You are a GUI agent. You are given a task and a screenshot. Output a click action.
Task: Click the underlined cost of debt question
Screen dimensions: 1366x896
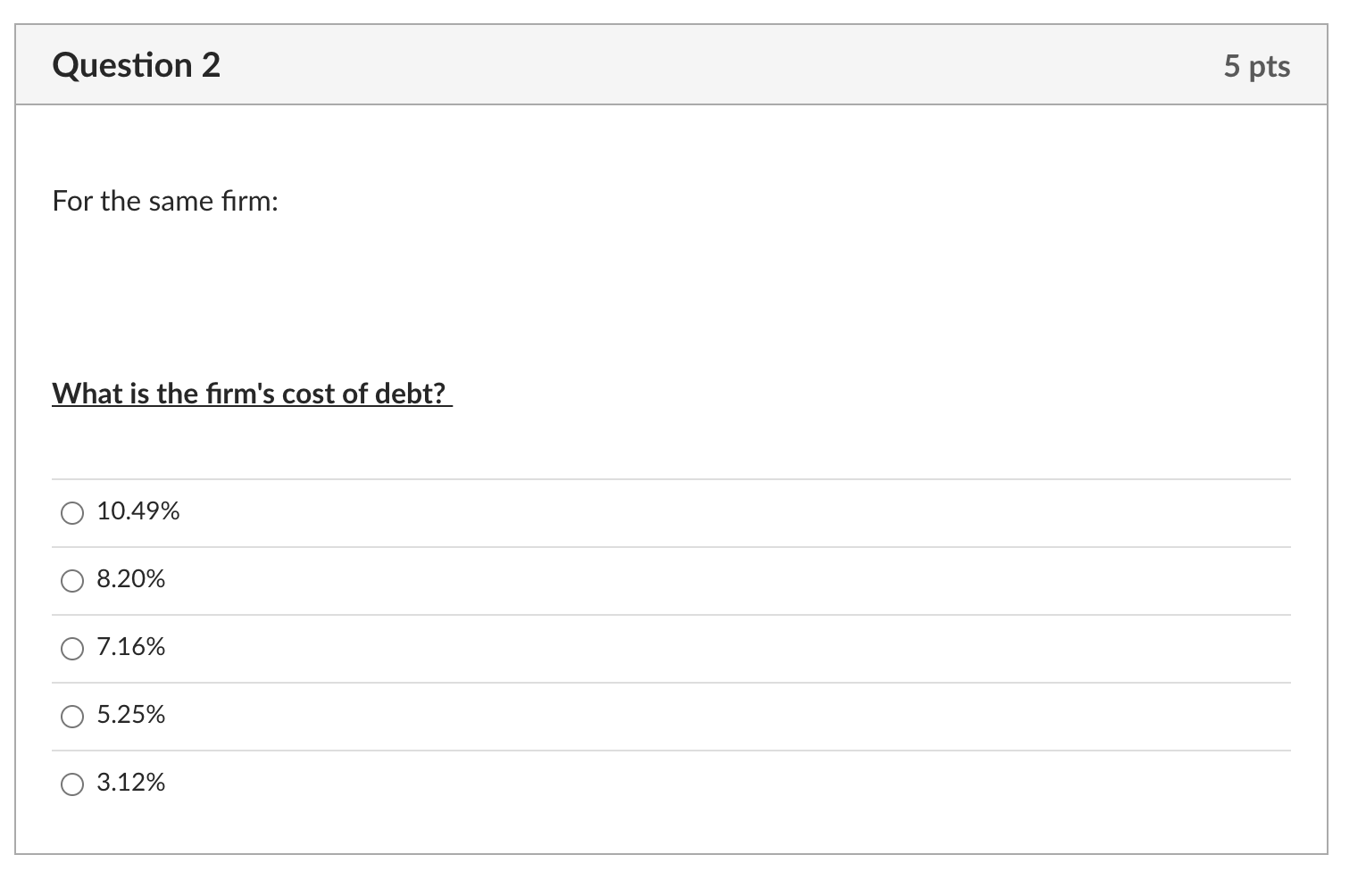[x=250, y=393]
